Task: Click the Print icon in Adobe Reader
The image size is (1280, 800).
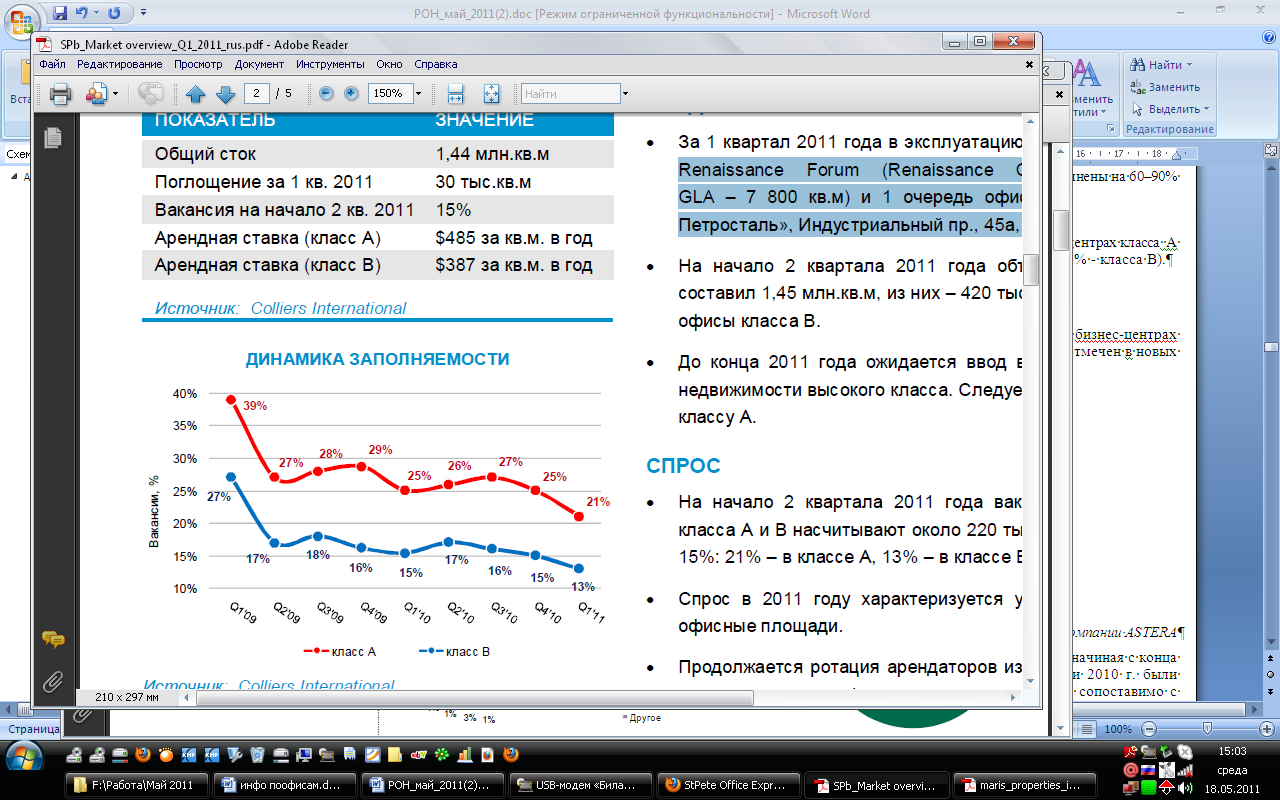Action: click(60, 93)
